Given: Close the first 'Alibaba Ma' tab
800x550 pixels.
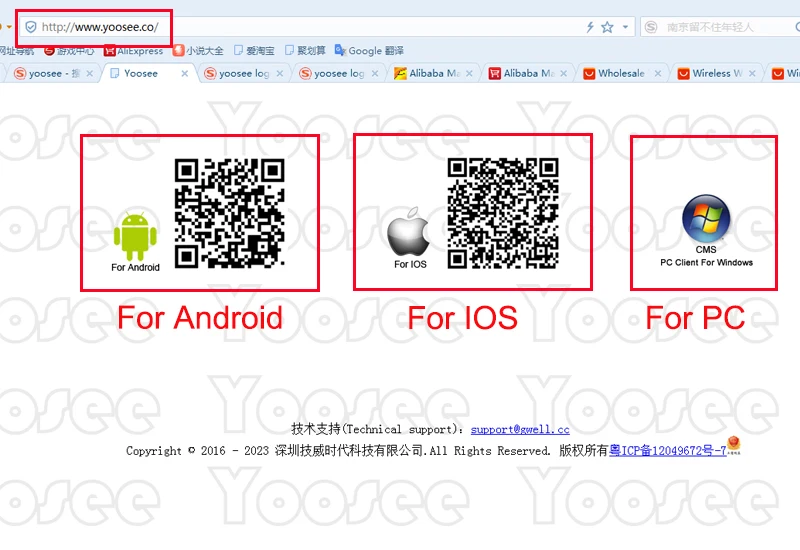Looking at the screenshot, I should pyautogui.click(x=469, y=73).
